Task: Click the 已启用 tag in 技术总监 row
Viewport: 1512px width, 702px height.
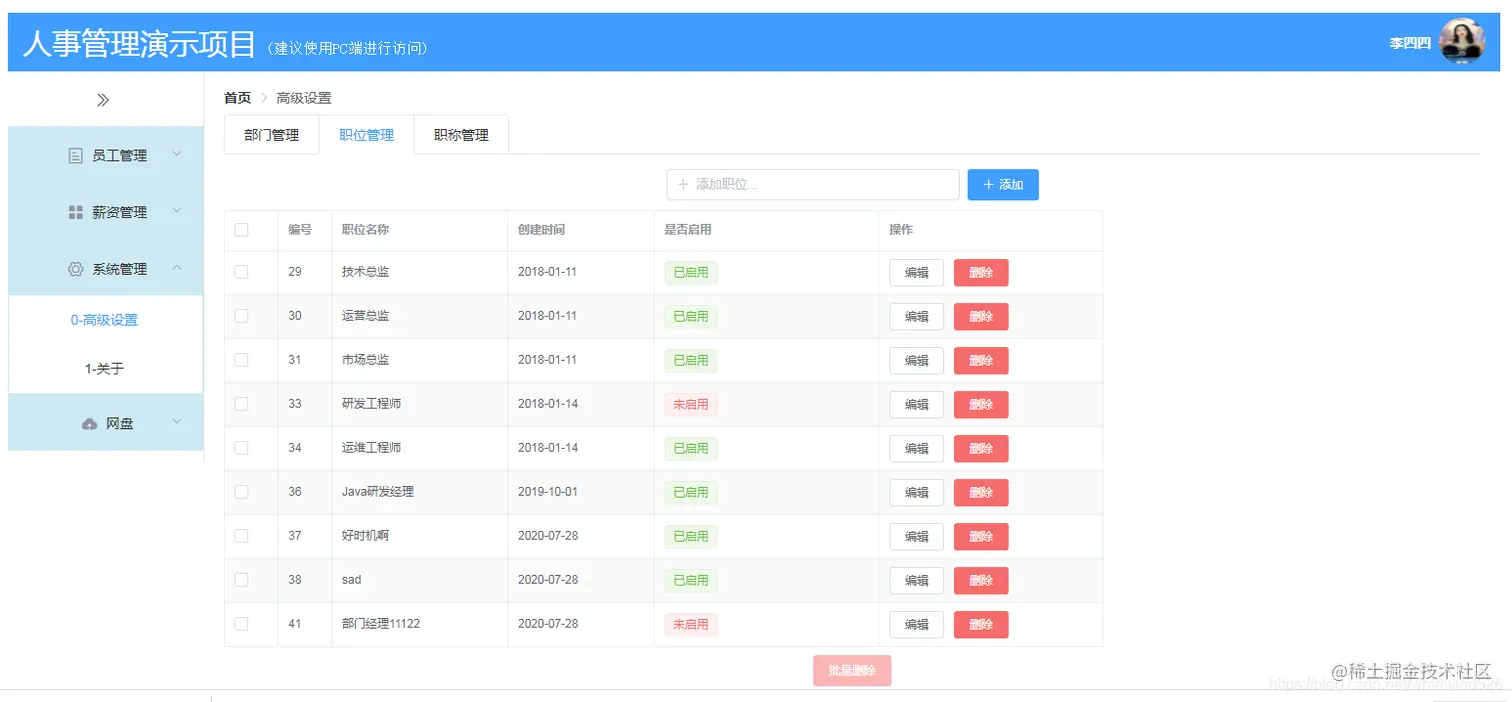Action: click(691, 273)
